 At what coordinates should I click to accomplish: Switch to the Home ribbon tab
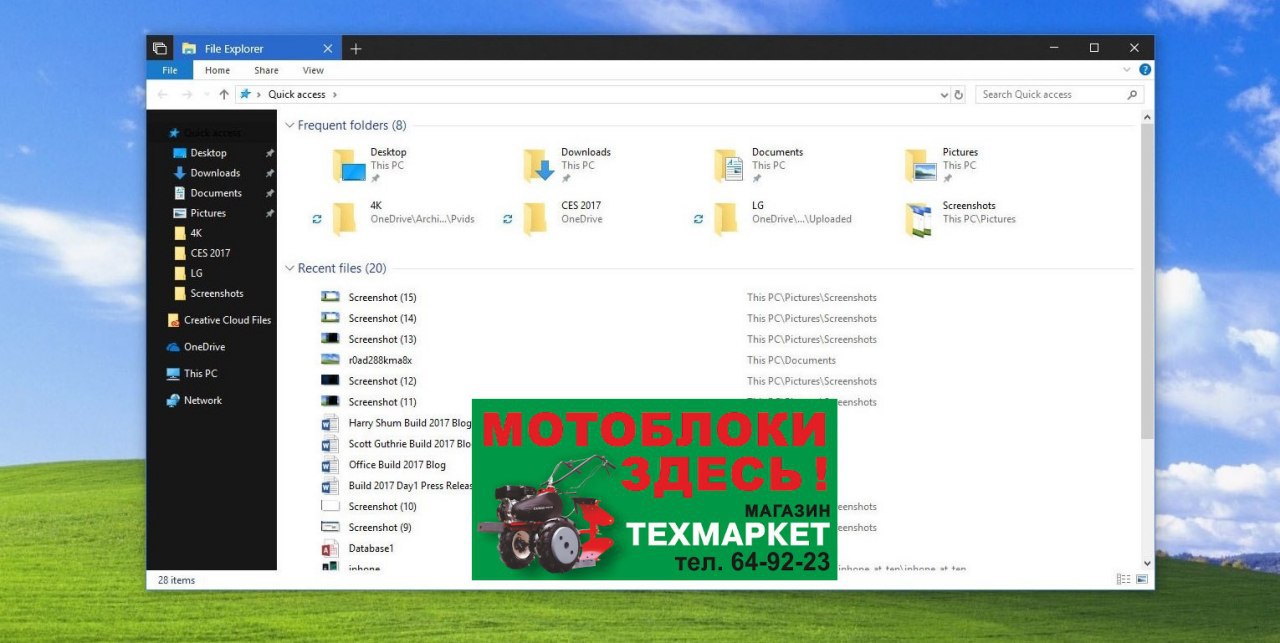(217, 70)
